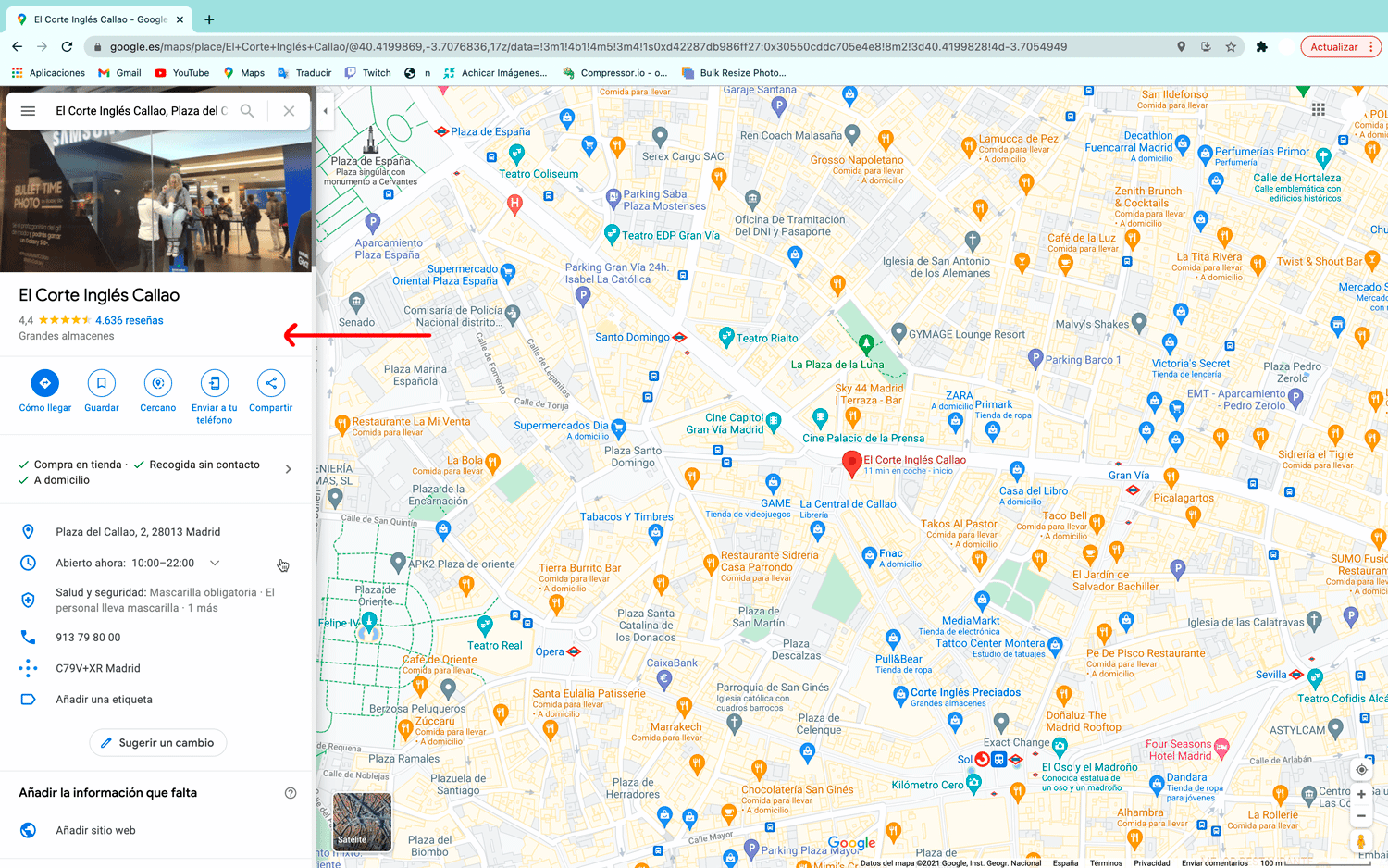
Task: Open the Maps bookmark
Action: click(x=243, y=73)
